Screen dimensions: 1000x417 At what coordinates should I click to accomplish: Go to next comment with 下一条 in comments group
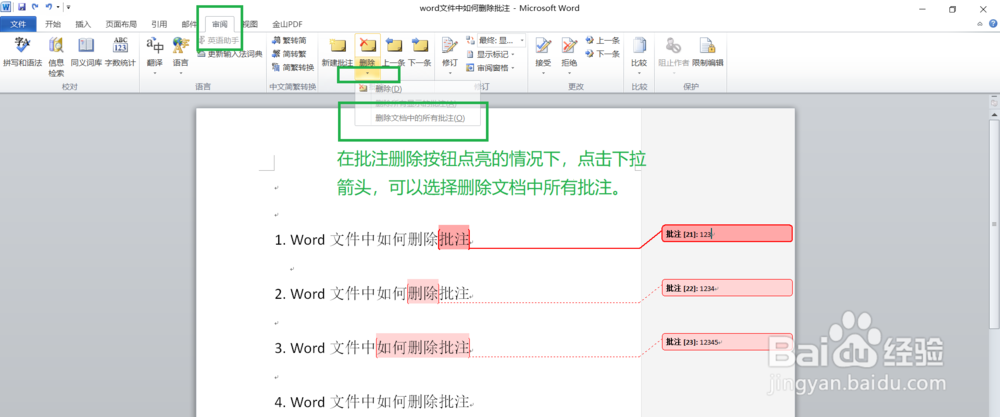click(x=420, y=52)
